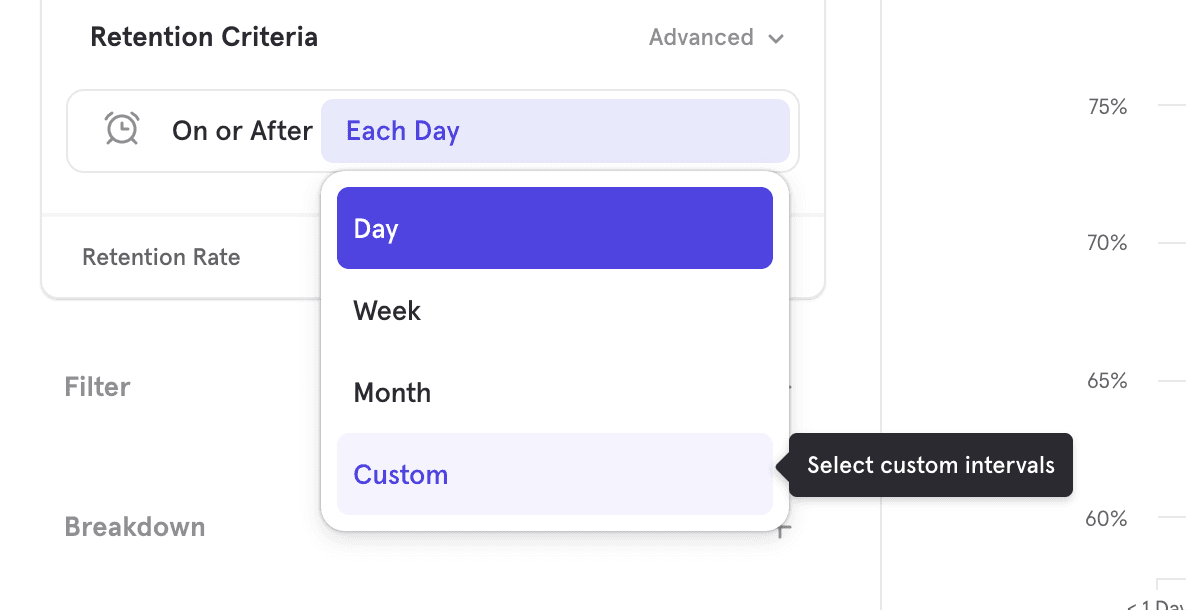Image resolution: width=1186 pixels, height=610 pixels.
Task: Select Month in the interval menu
Action: click(x=392, y=392)
